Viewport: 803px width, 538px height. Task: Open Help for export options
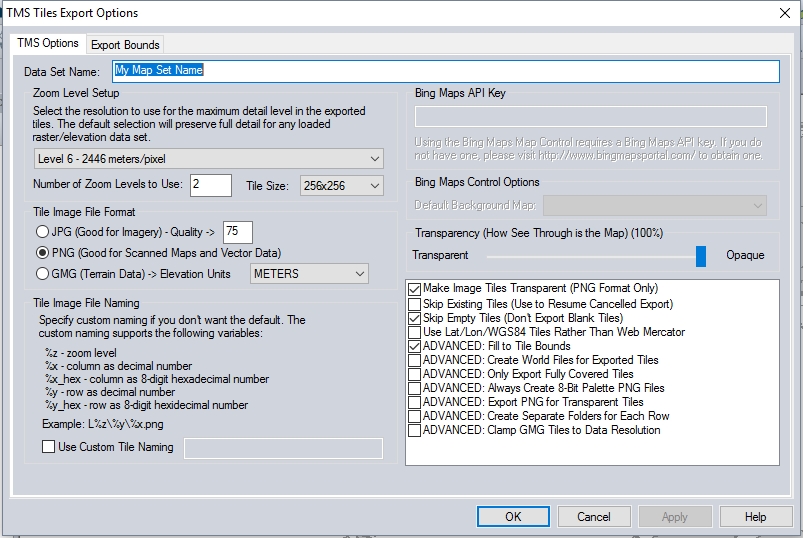(755, 517)
